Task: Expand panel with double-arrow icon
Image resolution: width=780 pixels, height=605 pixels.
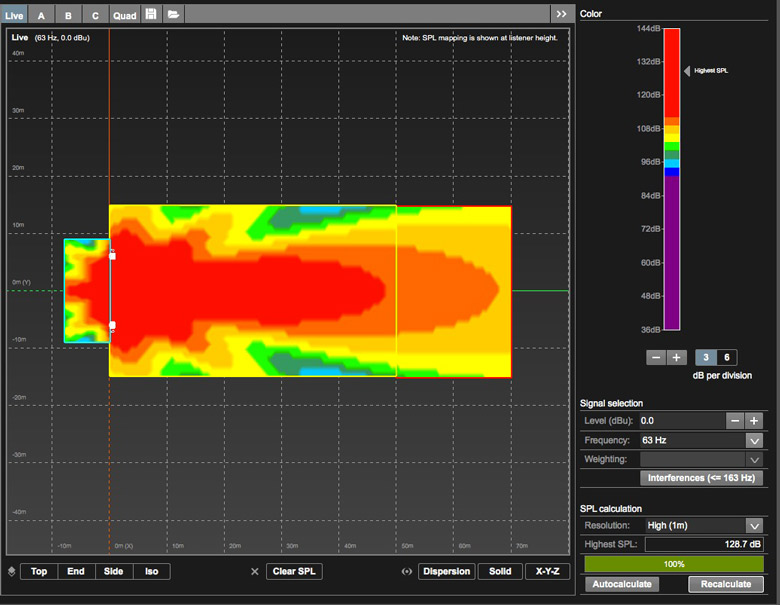Action: [x=562, y=14]
